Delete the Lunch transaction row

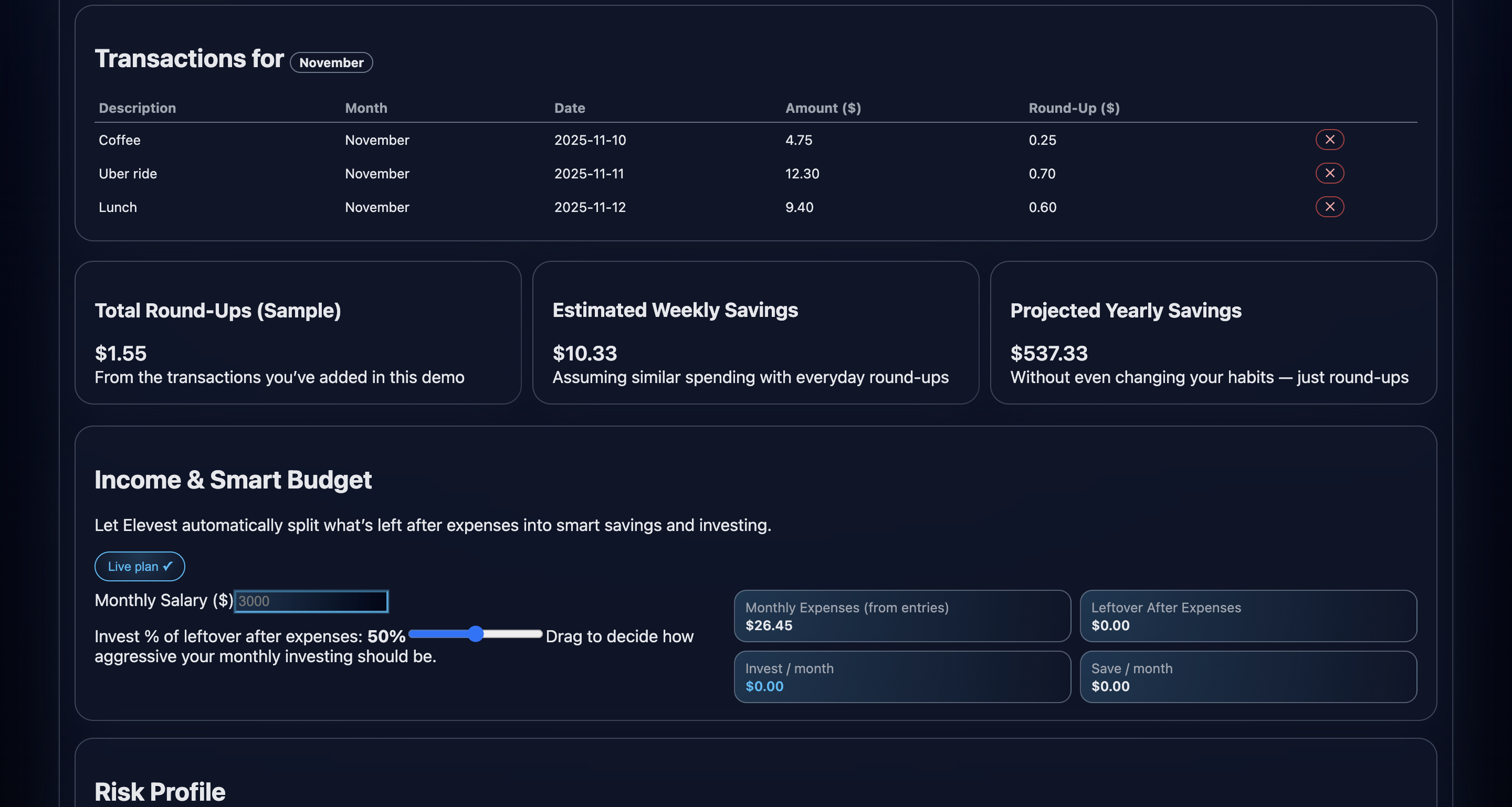pos(1329,206)
